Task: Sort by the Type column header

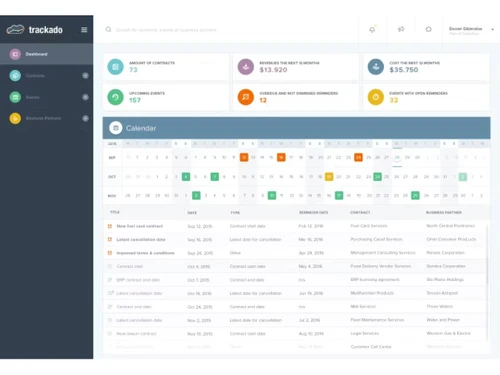Action: (235, 212)
